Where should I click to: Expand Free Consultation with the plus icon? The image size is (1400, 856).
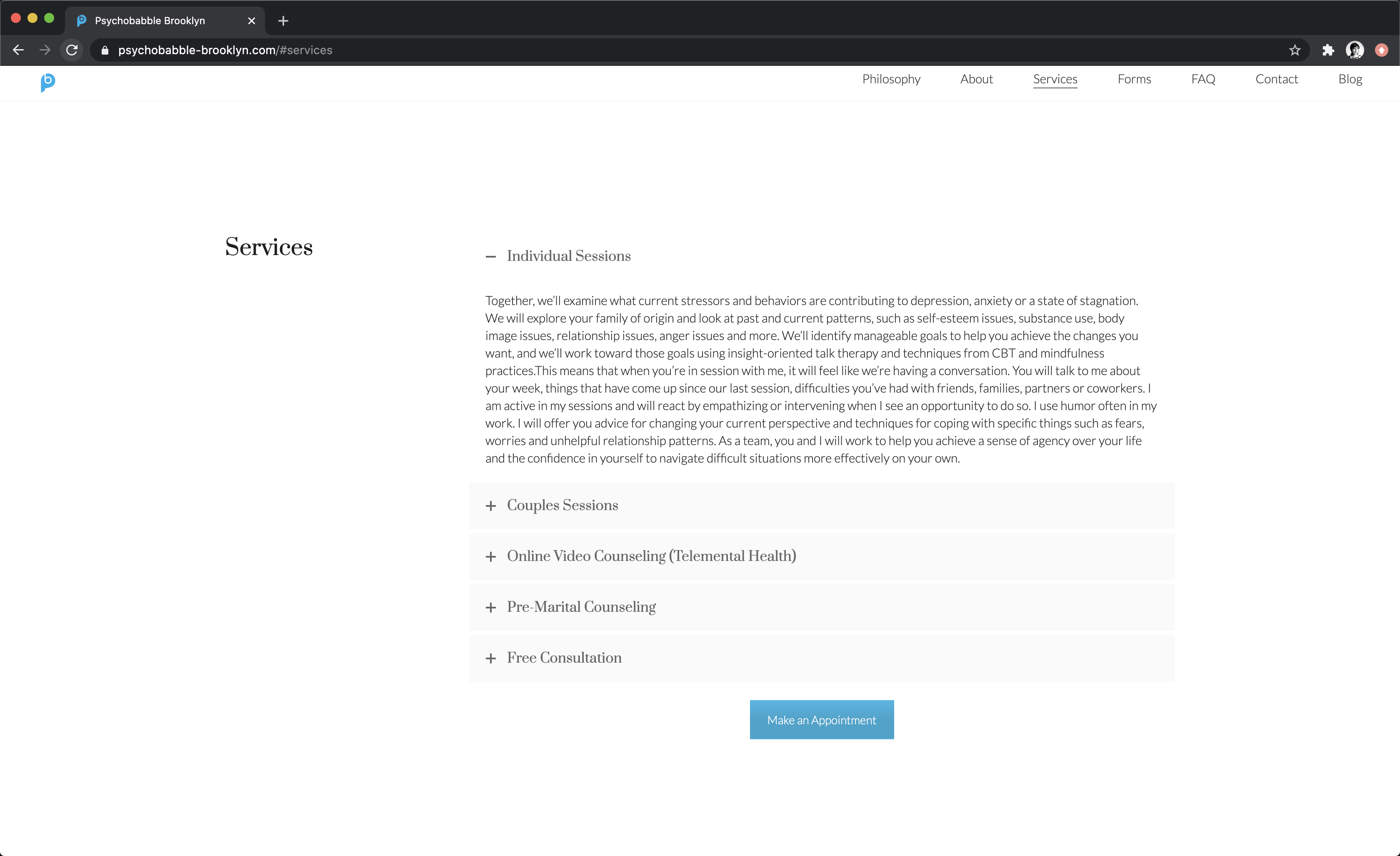[491, 658]
